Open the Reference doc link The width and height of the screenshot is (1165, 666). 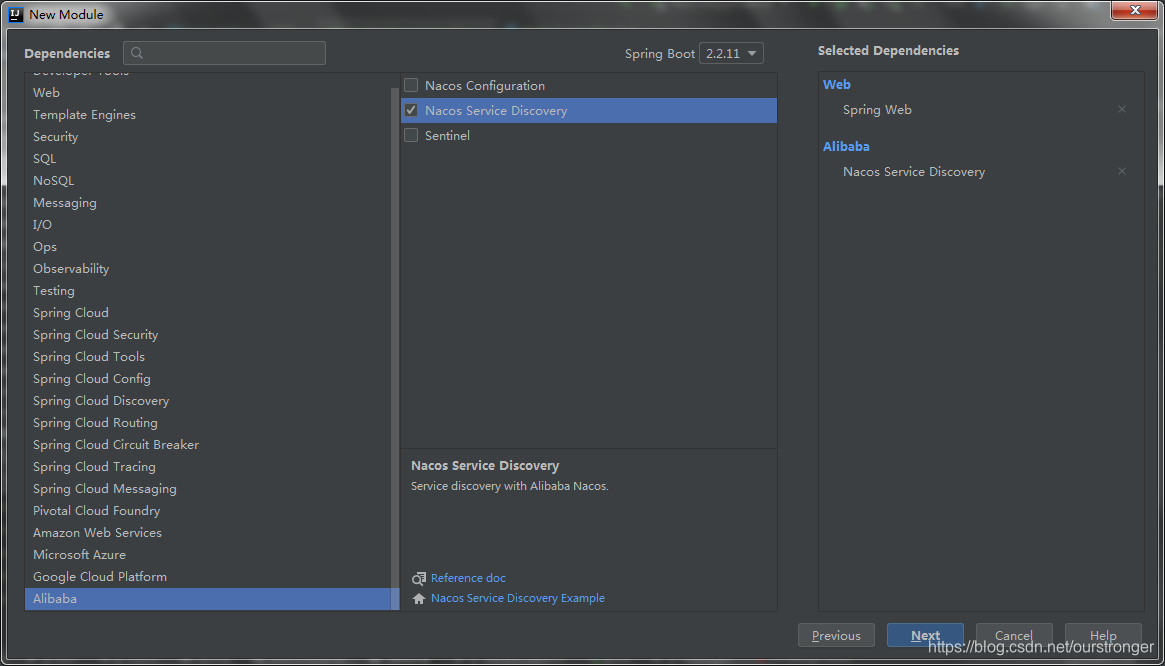(468, 578)
